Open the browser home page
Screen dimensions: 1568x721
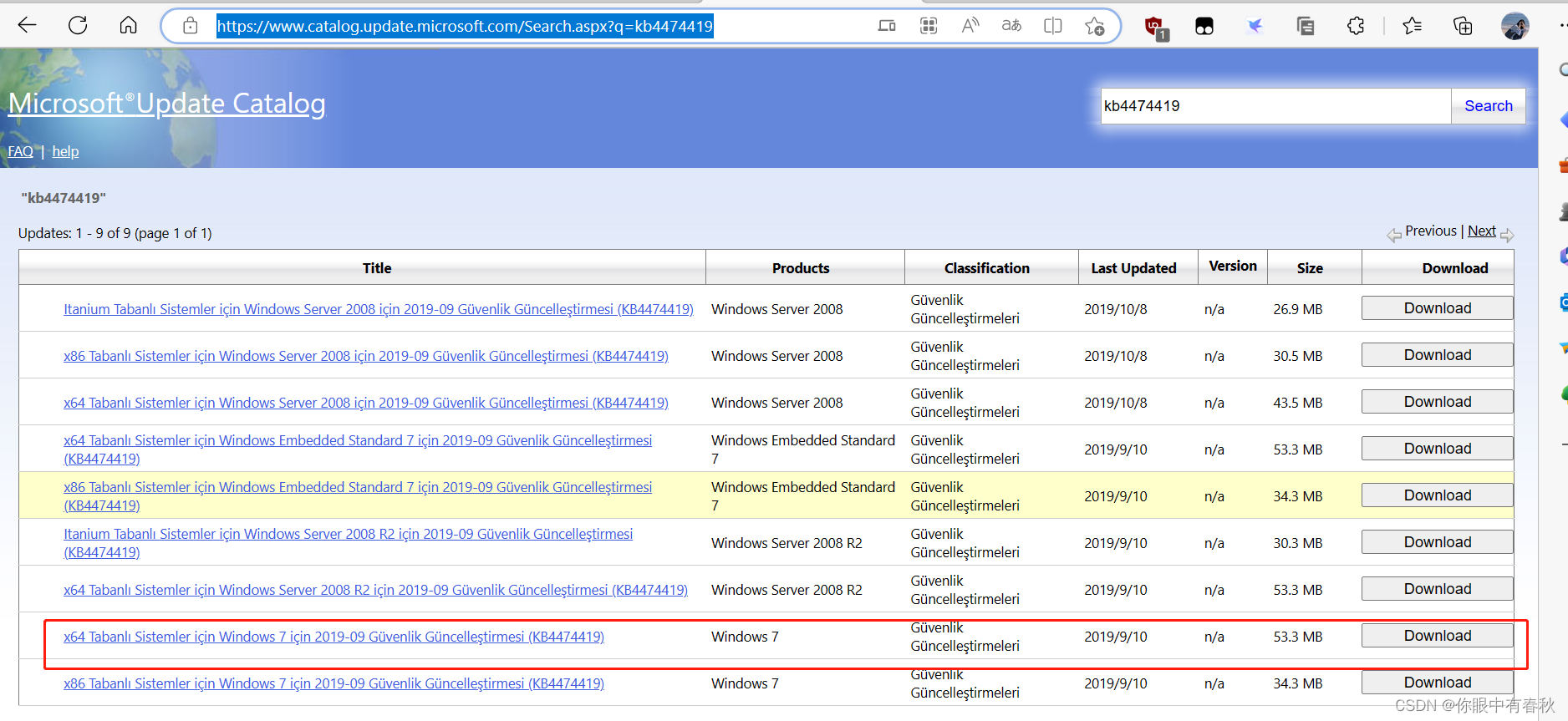[128, 25]
